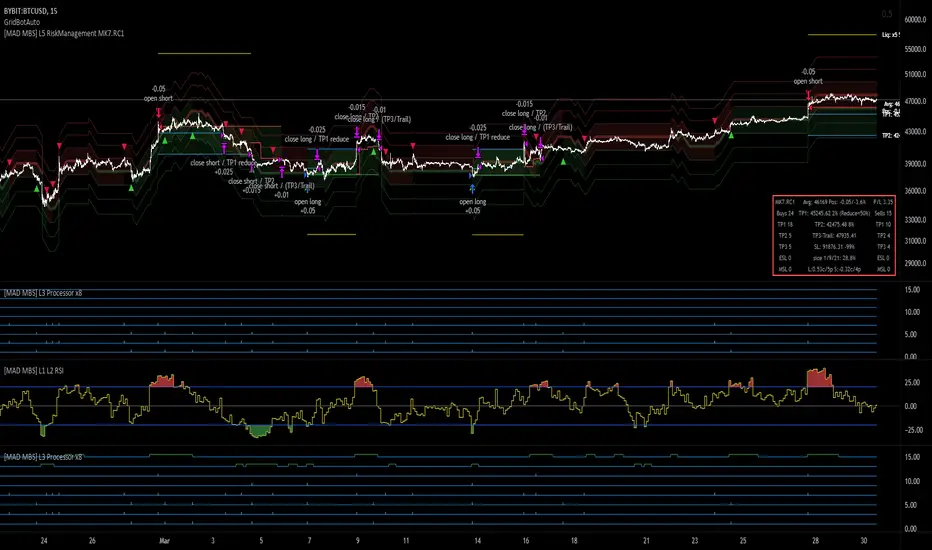This screenshot has width=932, height=550.
Task: Select the red open-short arrow marker at date 28
Action: coord(808,95)
